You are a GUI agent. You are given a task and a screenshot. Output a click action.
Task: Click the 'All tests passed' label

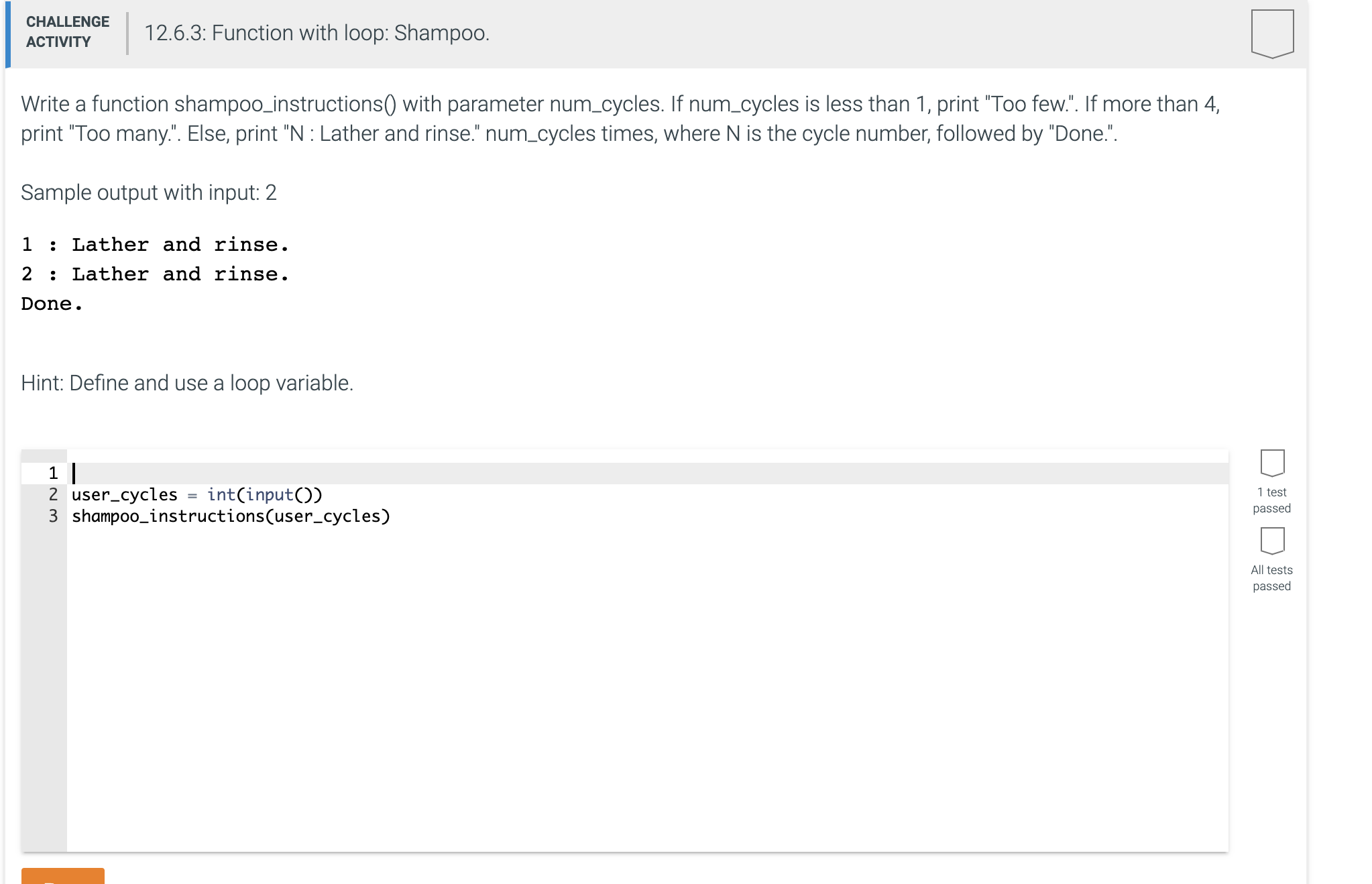pyautogui.click(x=1272, y=578)
